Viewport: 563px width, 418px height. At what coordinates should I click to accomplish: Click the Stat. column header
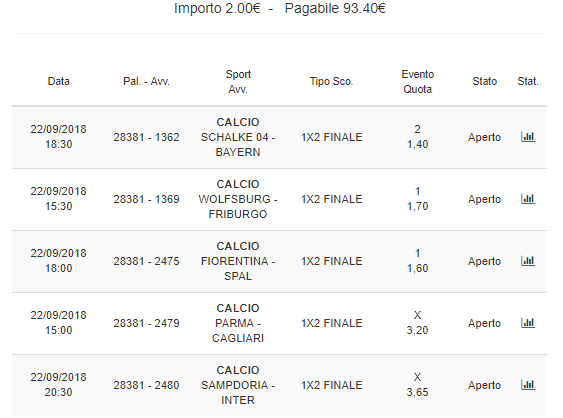[x=528, y=81]
